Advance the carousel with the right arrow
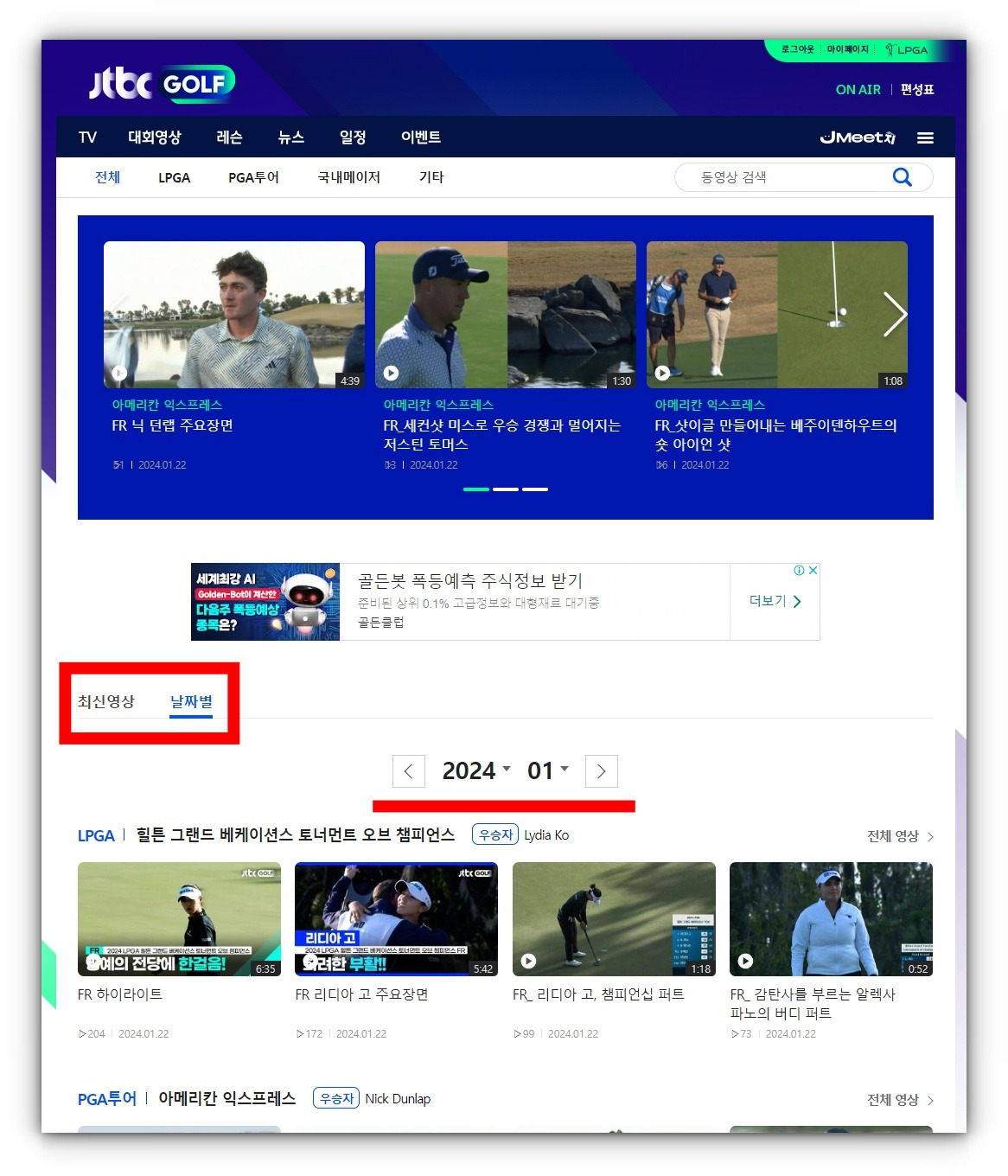 [x=895, y=315]
